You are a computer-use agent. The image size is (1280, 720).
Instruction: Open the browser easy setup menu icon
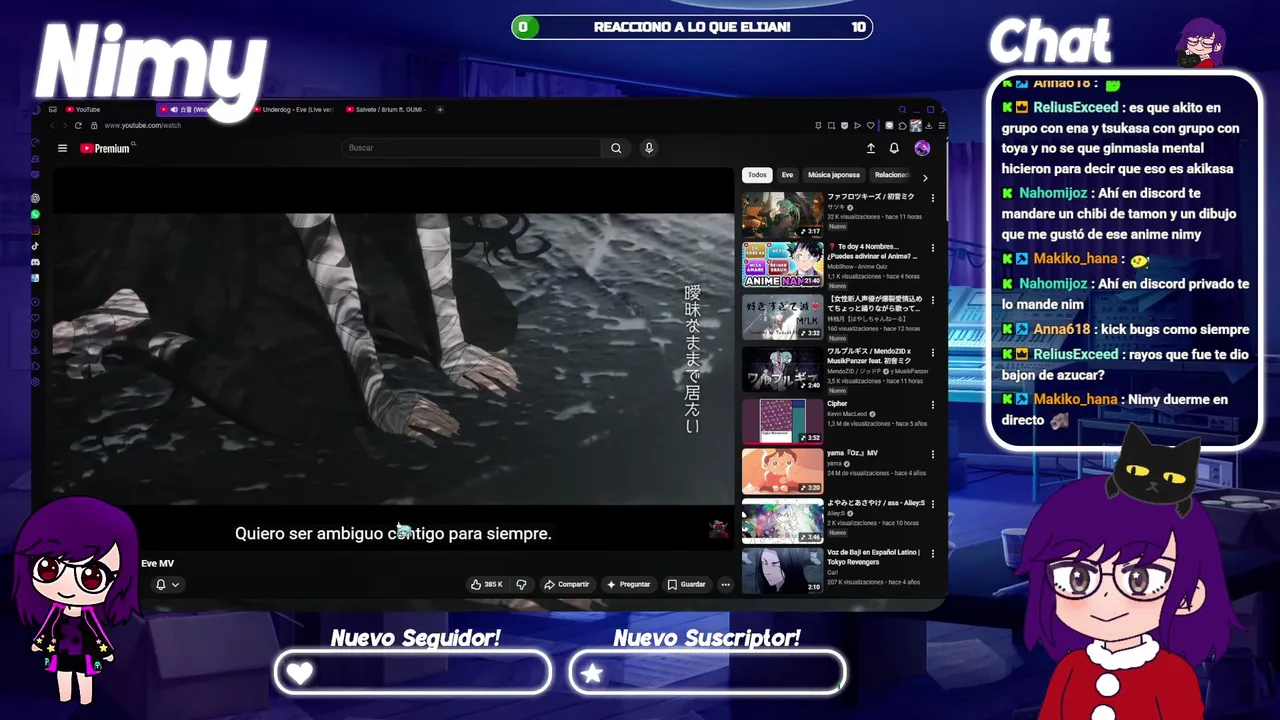click(942, 125)
